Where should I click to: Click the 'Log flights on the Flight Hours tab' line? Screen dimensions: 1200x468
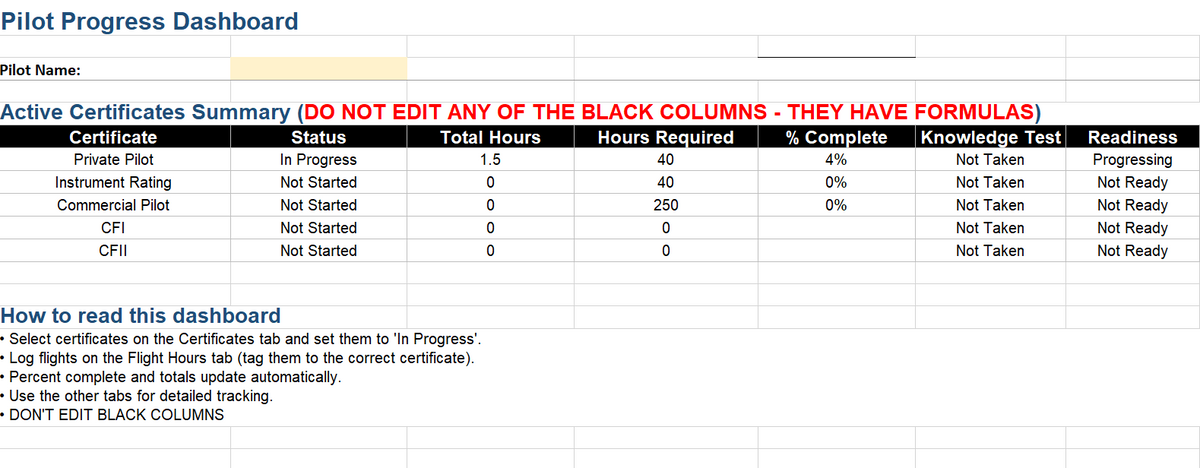click(238, 358)
